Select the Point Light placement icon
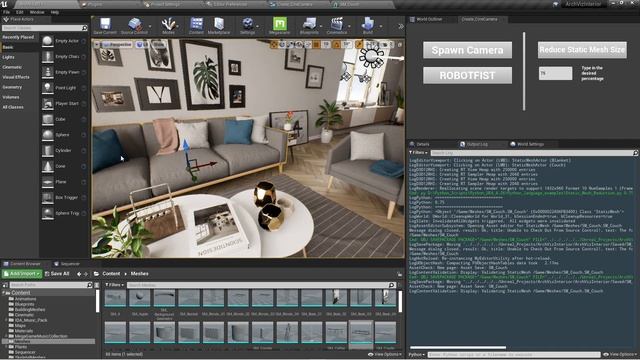Image resolution: width=640 pixels, height=360 pixels. coord(48,88)
